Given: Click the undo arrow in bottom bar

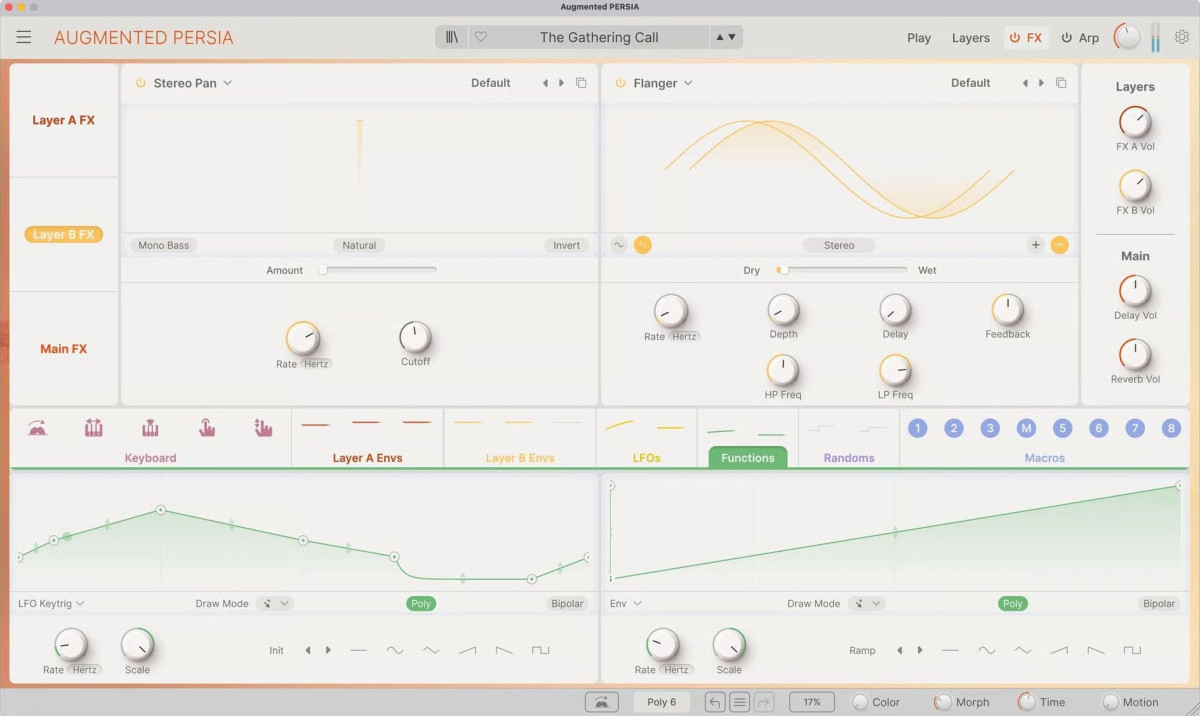Looking at the screenshot, I should coord(715,702).
